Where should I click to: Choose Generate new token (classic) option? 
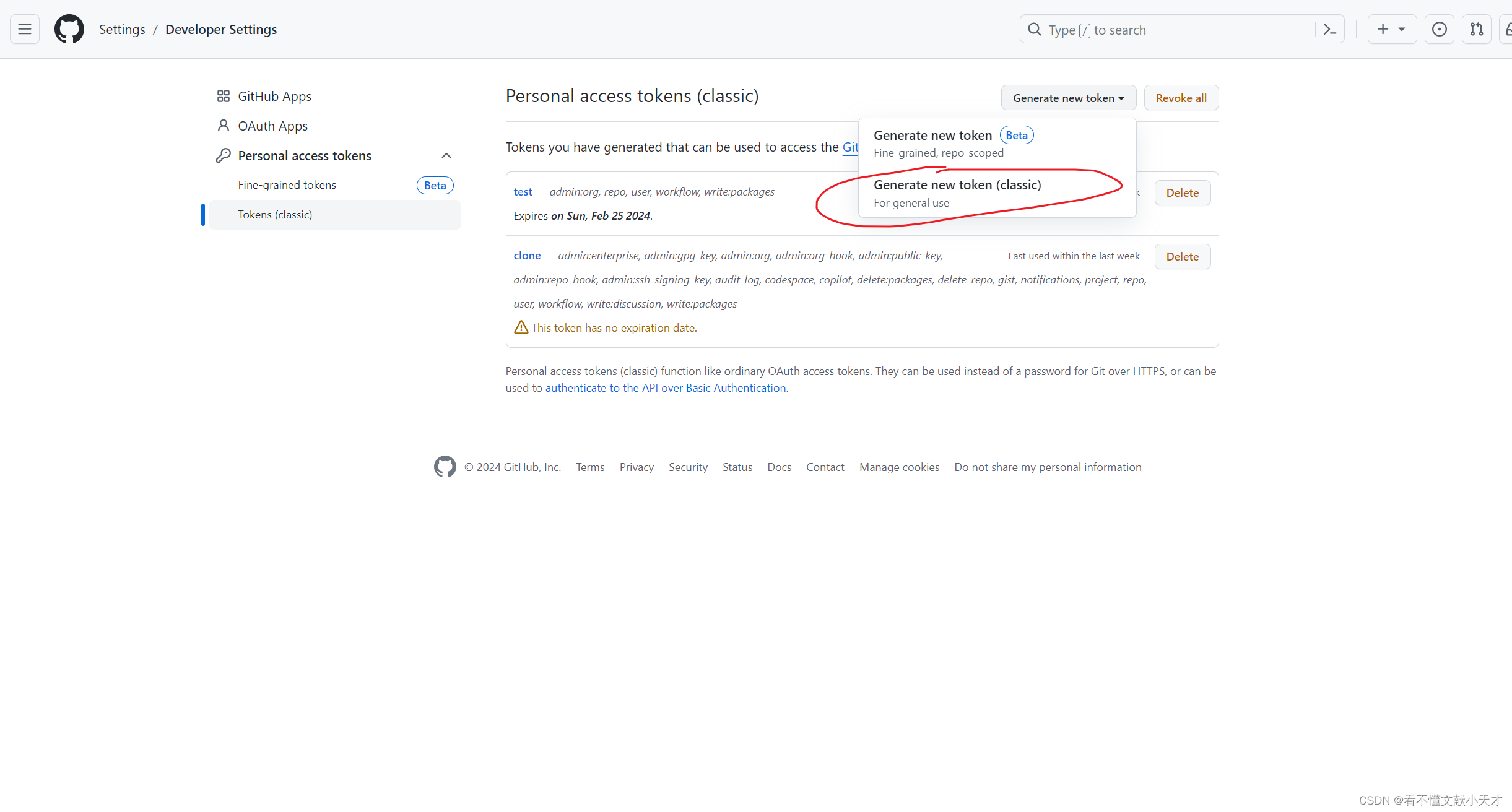pyautogui.click(x=957, y=185)
